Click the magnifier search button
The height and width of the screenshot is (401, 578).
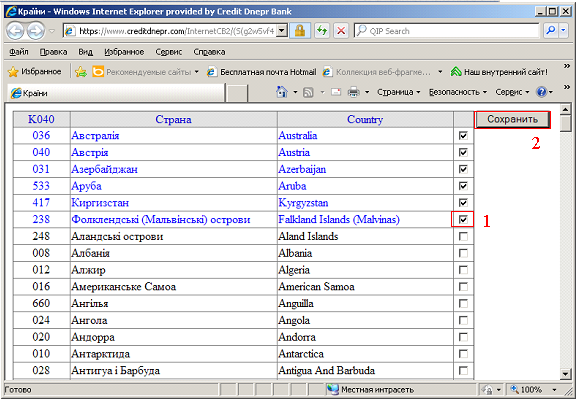[x=551, y=31]
